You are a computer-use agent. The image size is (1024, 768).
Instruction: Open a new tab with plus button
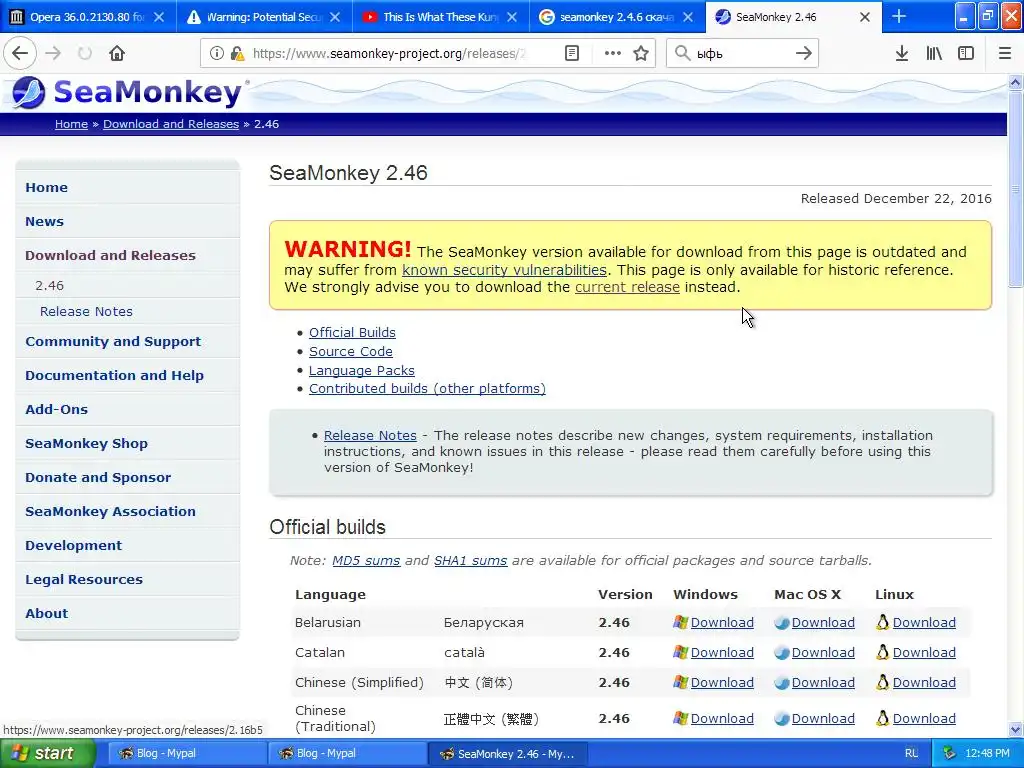(899, 17)
